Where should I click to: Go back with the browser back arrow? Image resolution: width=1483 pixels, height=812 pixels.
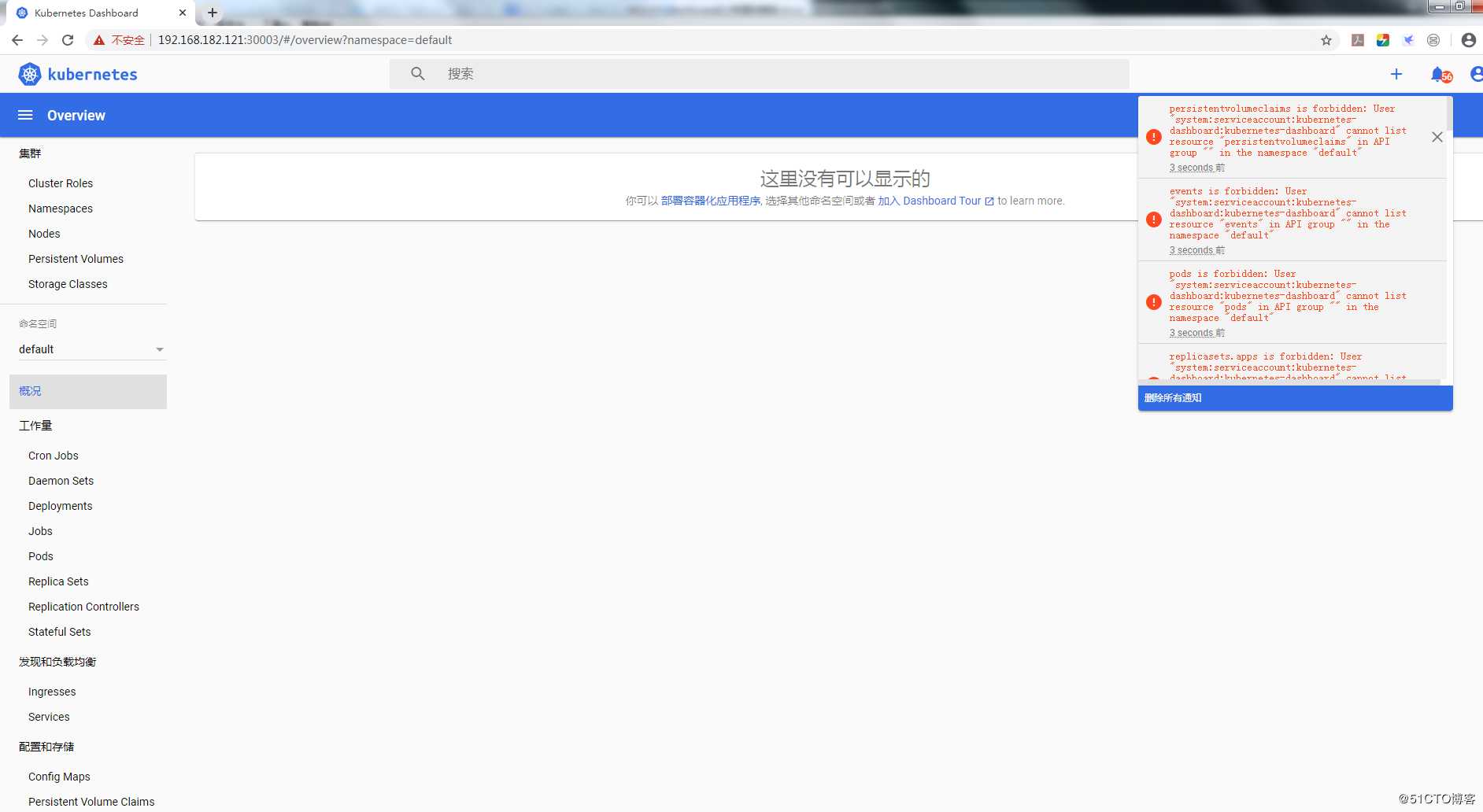pos(17,40)
